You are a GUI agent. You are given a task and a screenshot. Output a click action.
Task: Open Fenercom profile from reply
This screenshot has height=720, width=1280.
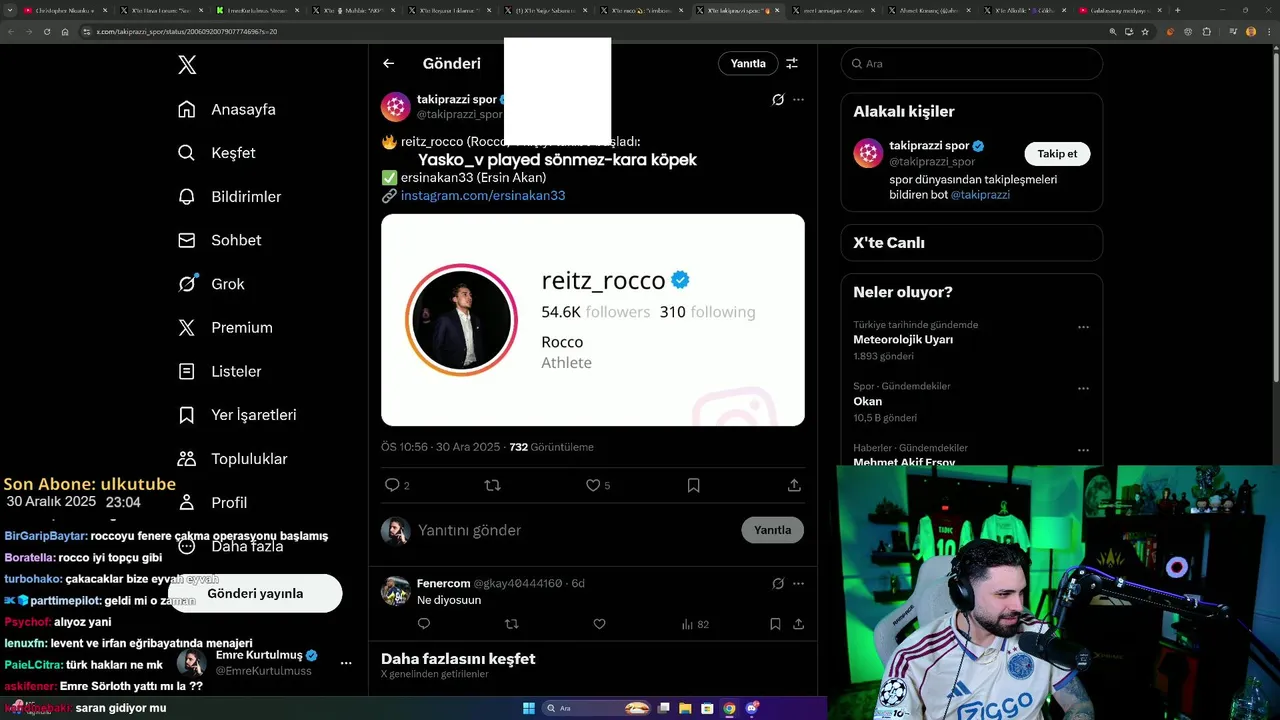point(443,583)
